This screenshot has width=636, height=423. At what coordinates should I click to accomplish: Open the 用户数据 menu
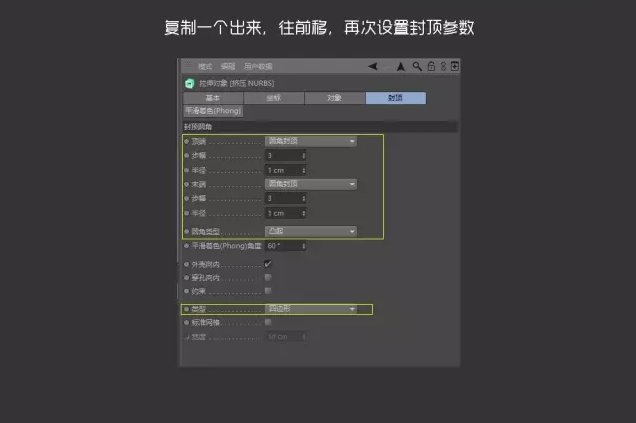258,66
